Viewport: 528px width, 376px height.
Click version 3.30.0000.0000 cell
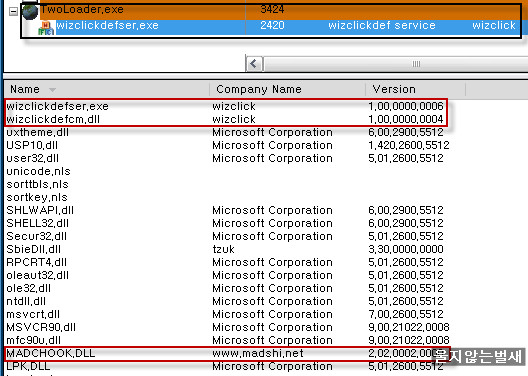[406, 249]
